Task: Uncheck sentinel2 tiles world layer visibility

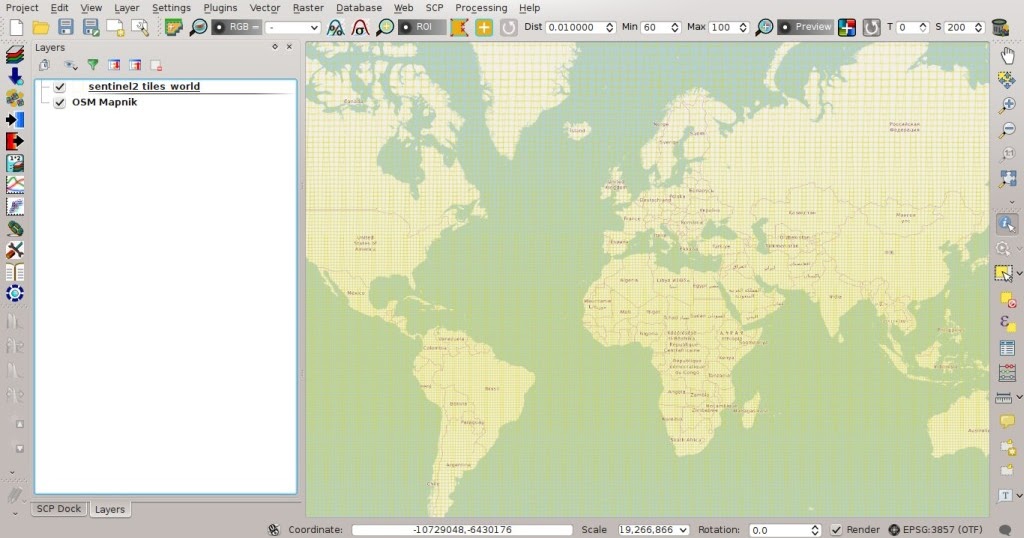Action: (x=59, y=86)
